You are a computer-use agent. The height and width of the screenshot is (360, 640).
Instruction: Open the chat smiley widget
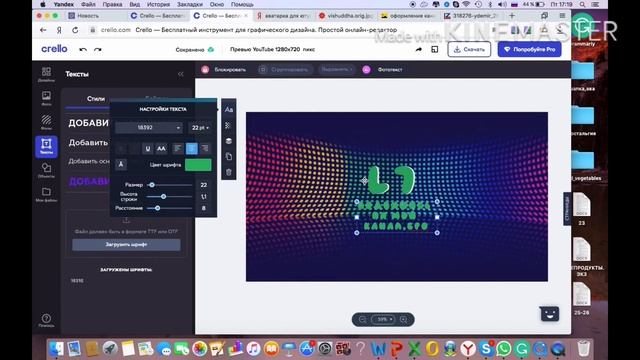(549, 313)
